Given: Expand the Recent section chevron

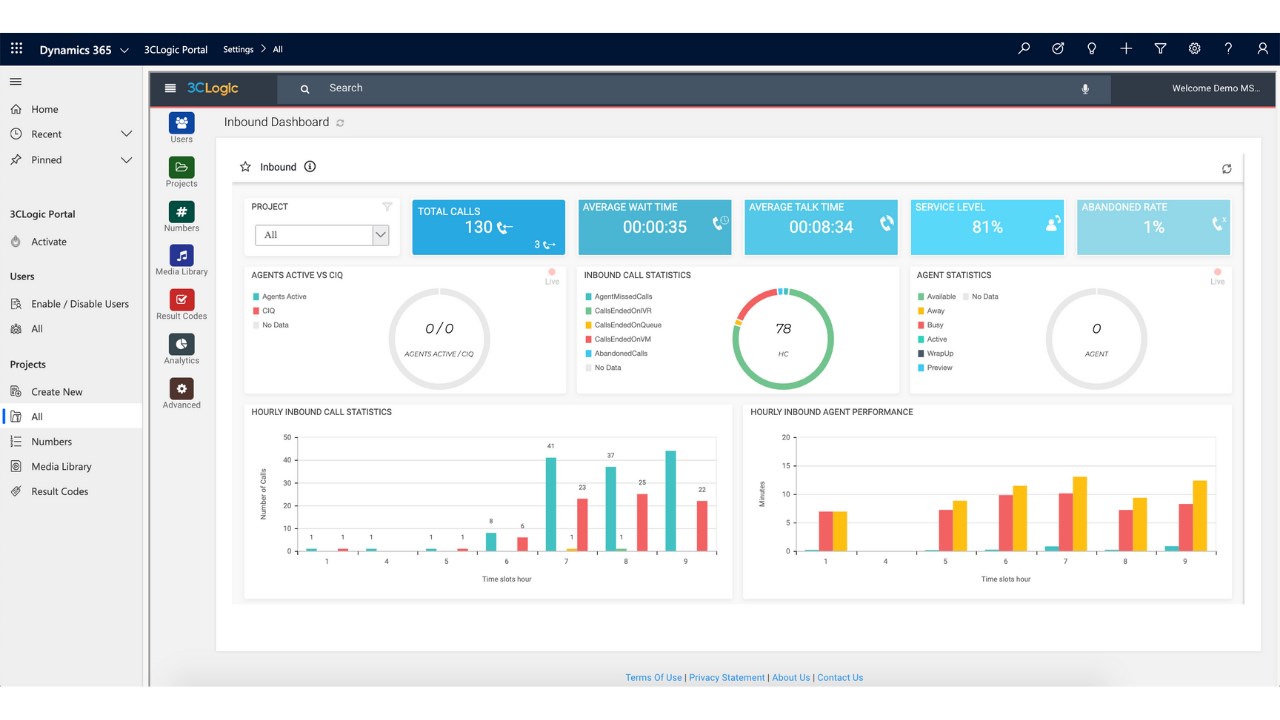Looking at the screenshot, I should pyautogui.click(x=126, y=134).
